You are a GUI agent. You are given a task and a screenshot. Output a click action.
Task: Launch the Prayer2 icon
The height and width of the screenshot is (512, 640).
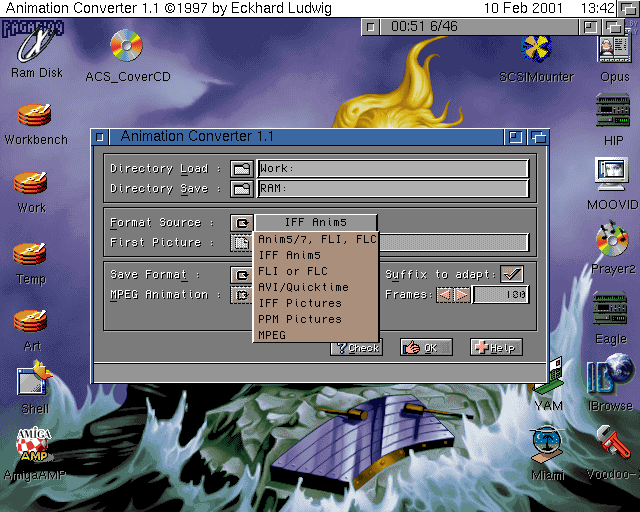point(612,241)
